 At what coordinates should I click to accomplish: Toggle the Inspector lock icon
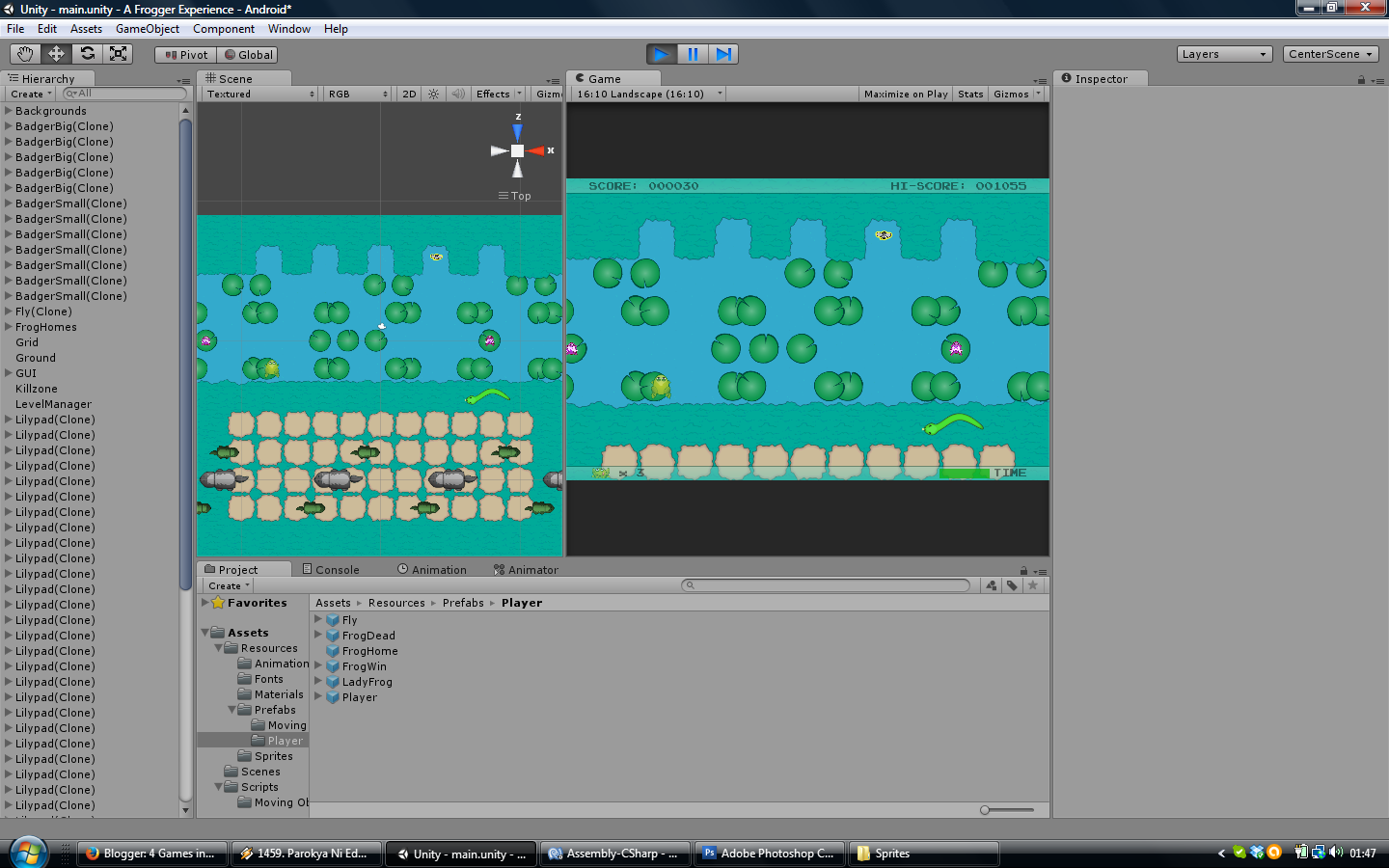1361,80
